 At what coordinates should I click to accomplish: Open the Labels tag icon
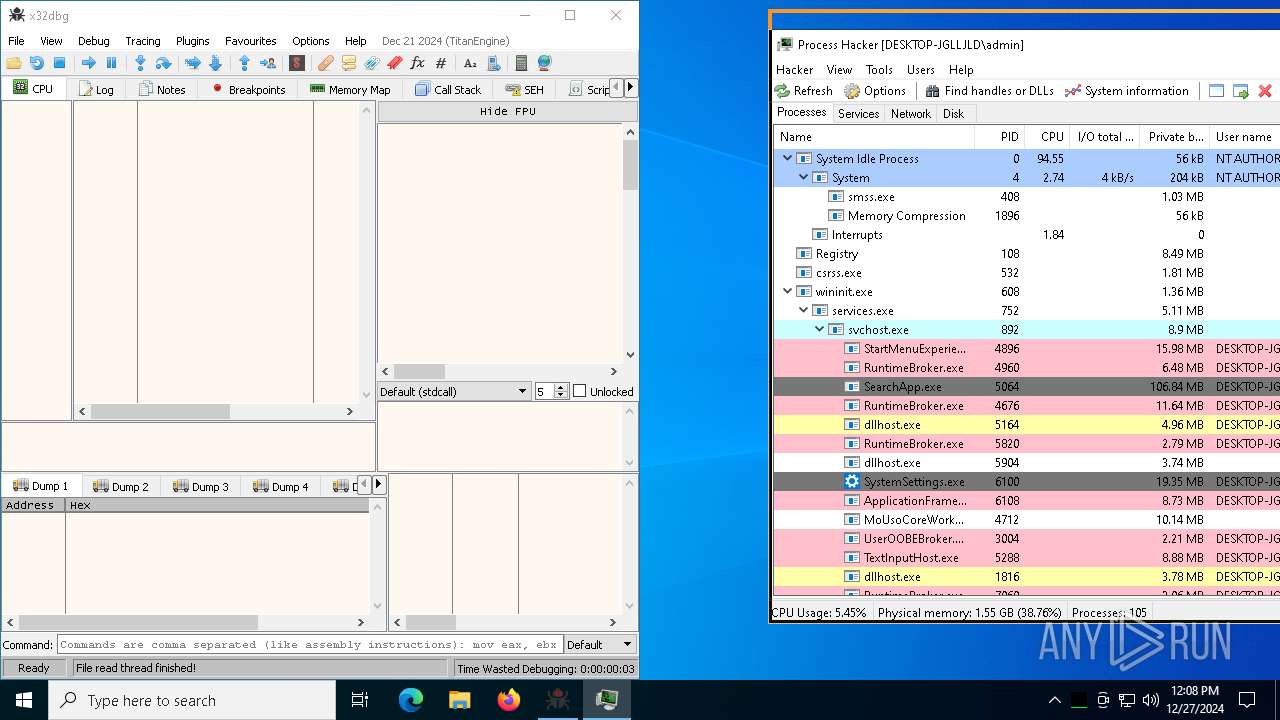[x=372, y=63]
